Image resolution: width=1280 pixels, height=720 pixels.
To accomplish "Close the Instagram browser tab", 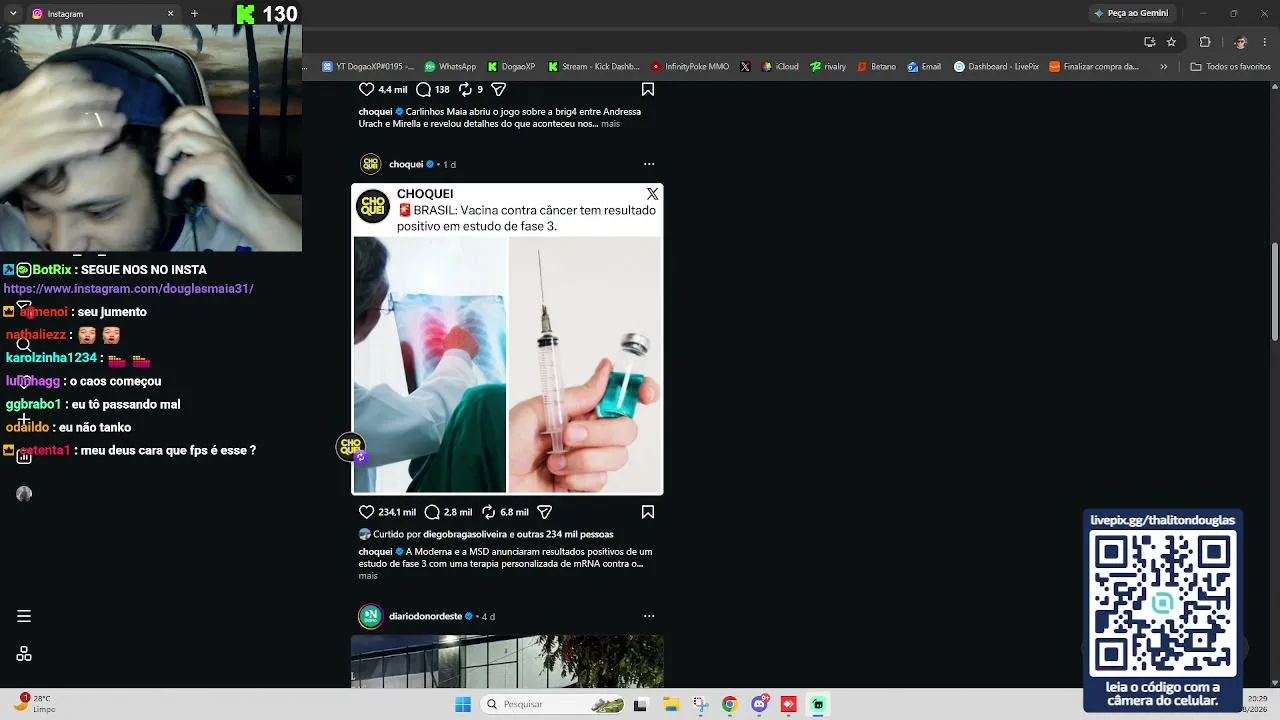I will point(170,14).
